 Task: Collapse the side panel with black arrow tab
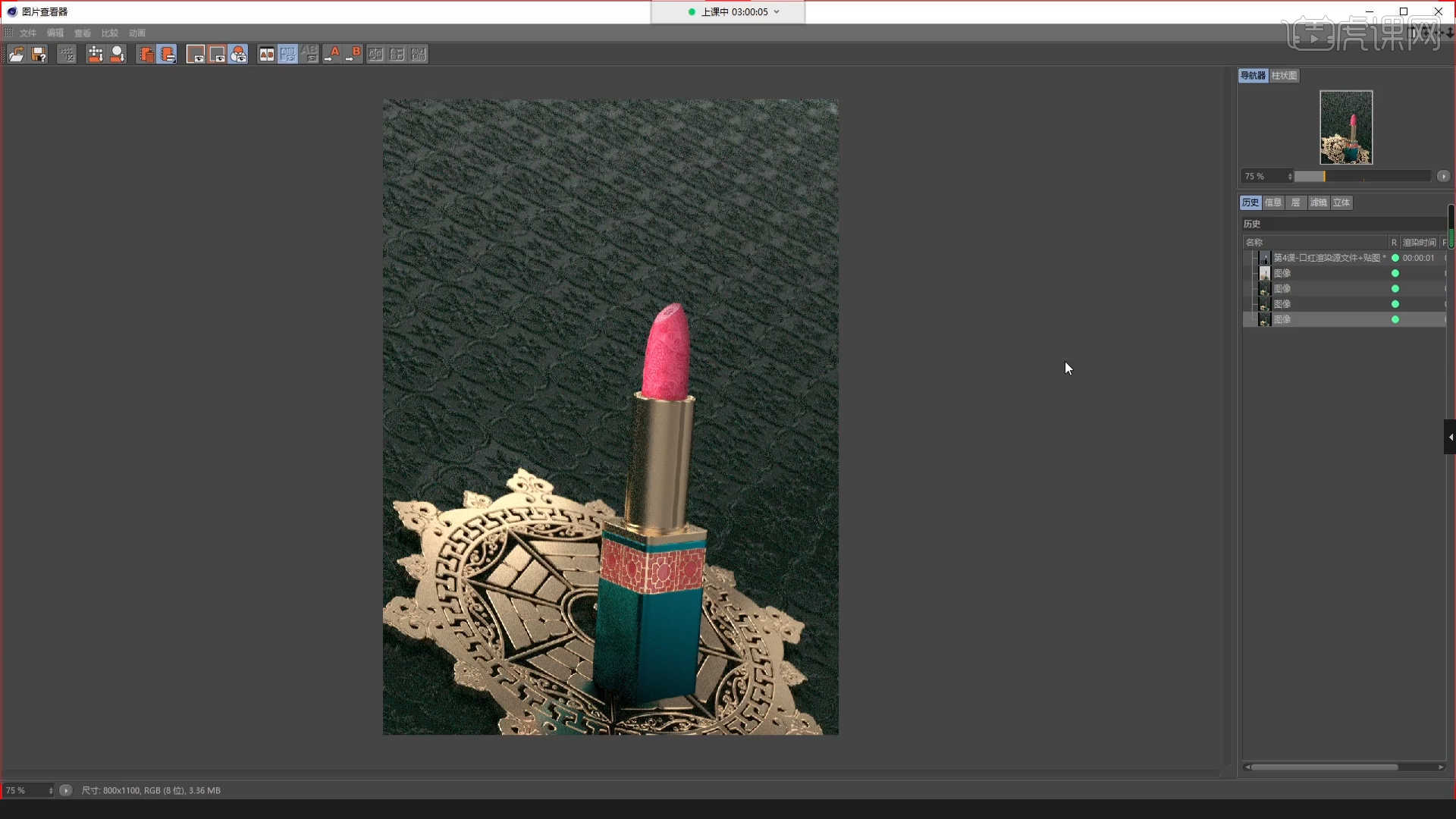(x=1450, y=437)
